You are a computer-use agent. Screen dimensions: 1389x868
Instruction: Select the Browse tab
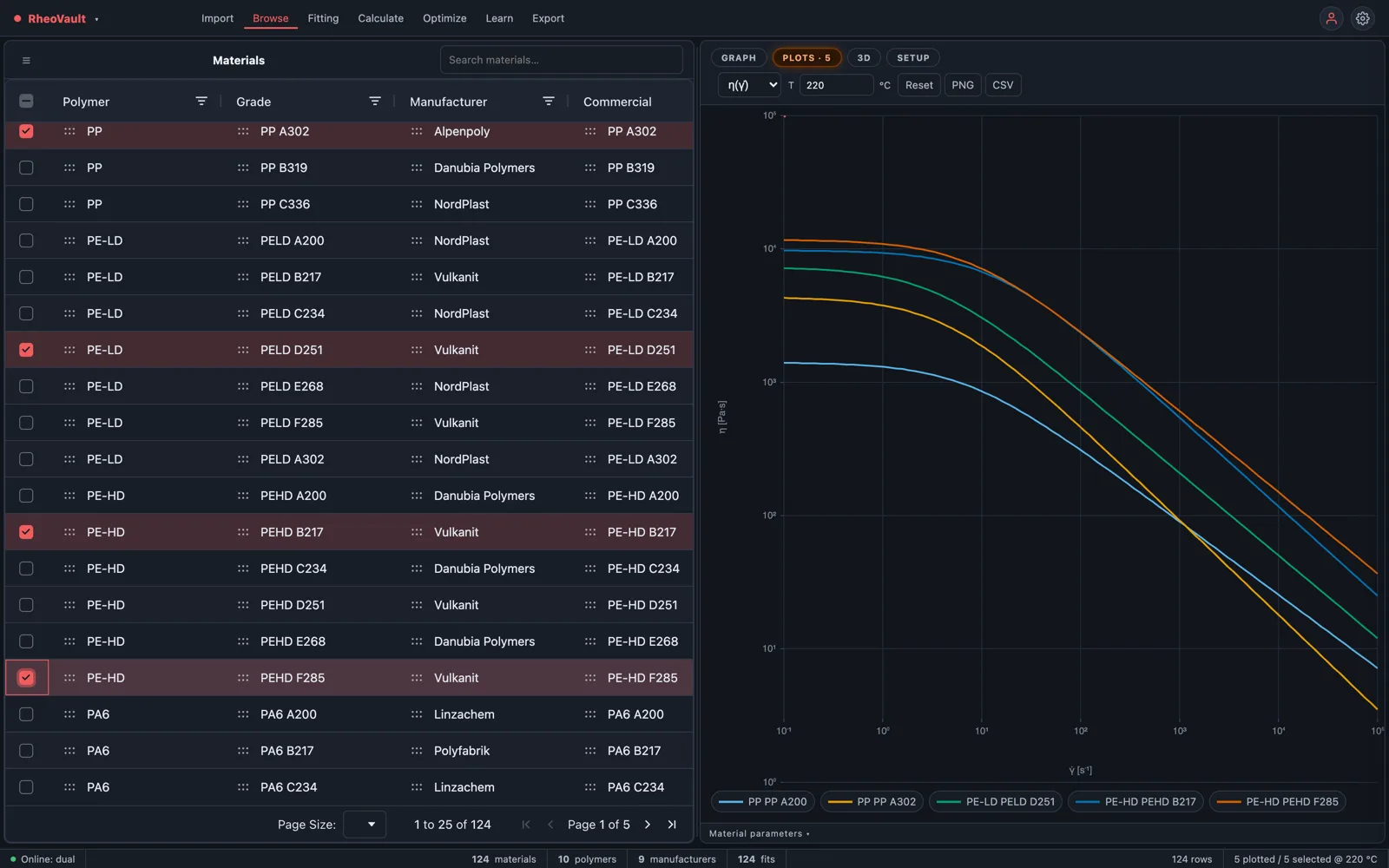[271, 18]
